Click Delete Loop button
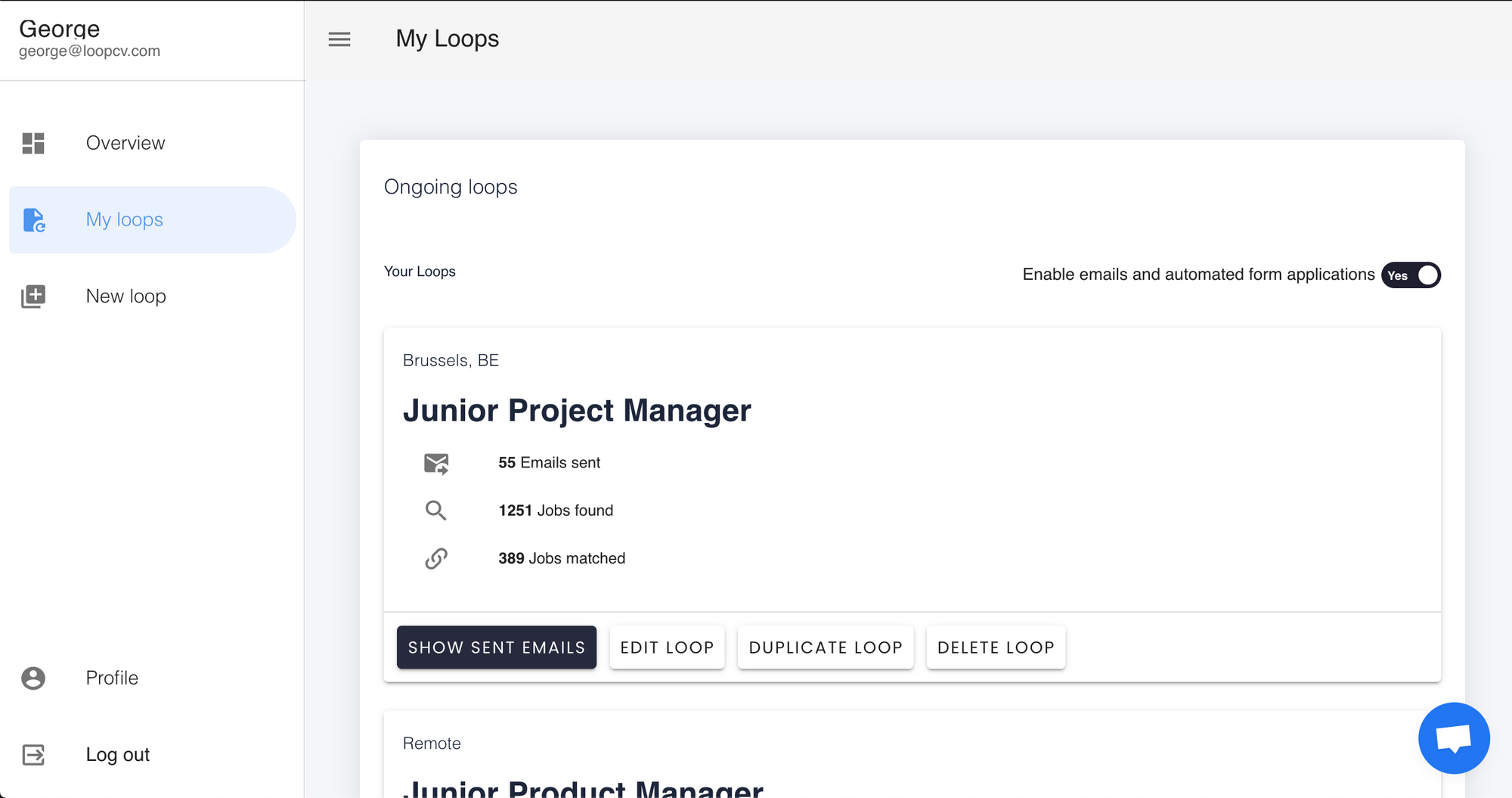This screenshot has width=1512, height=798. pos(996,647)
